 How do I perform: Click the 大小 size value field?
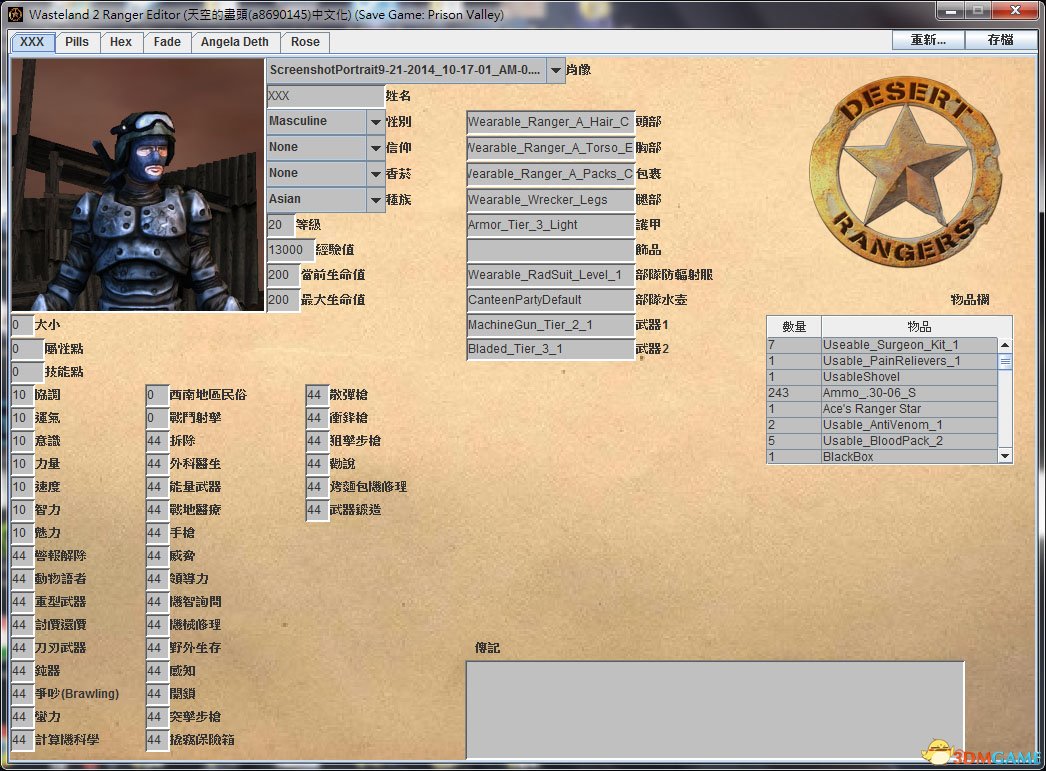click(x=23, y=325)
